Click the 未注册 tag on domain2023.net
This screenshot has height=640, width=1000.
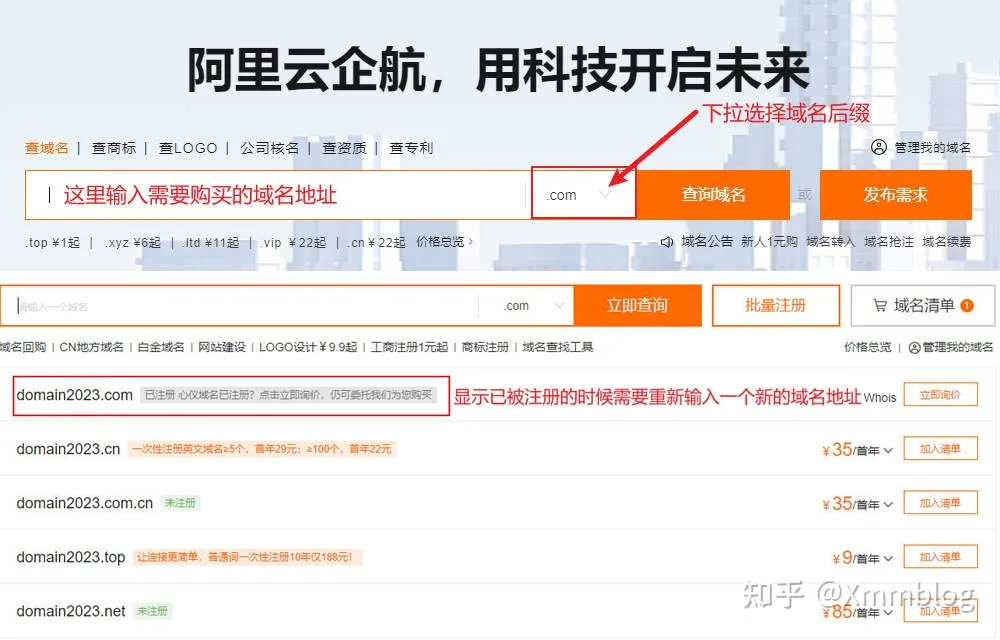pyautogui.click(x=152, y=611)
